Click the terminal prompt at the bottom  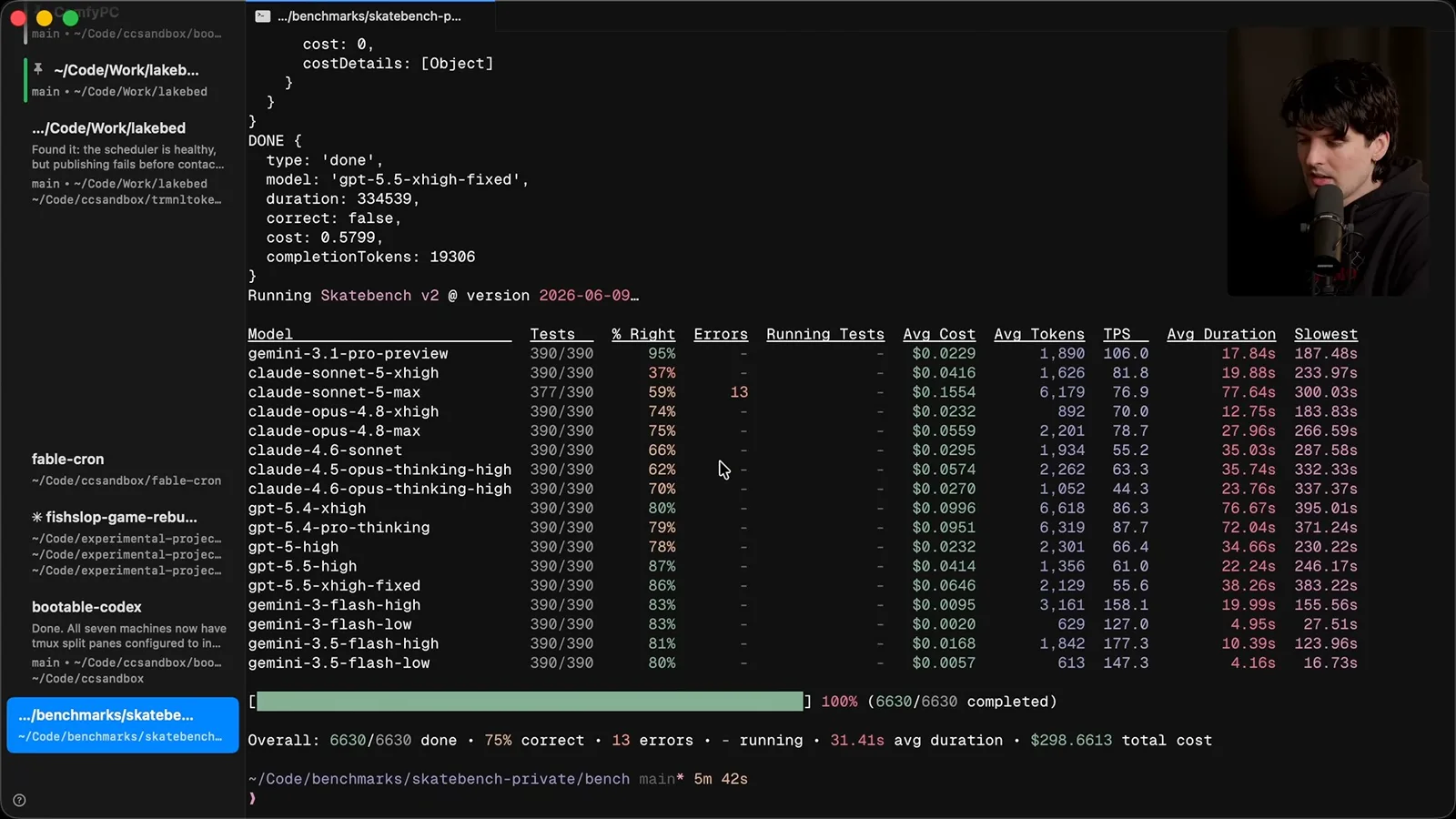252,798
